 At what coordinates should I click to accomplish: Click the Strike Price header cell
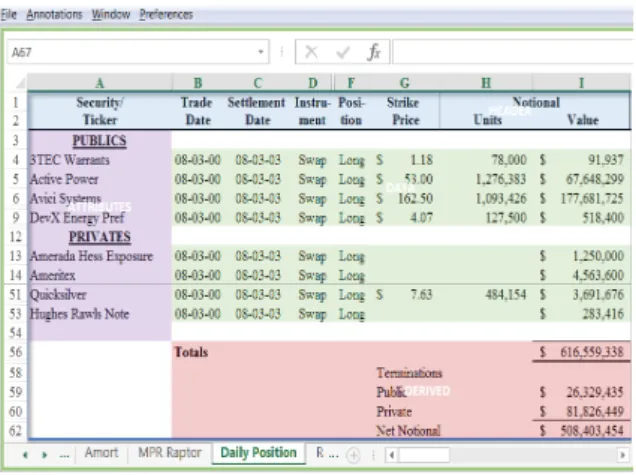click(404, 111)
